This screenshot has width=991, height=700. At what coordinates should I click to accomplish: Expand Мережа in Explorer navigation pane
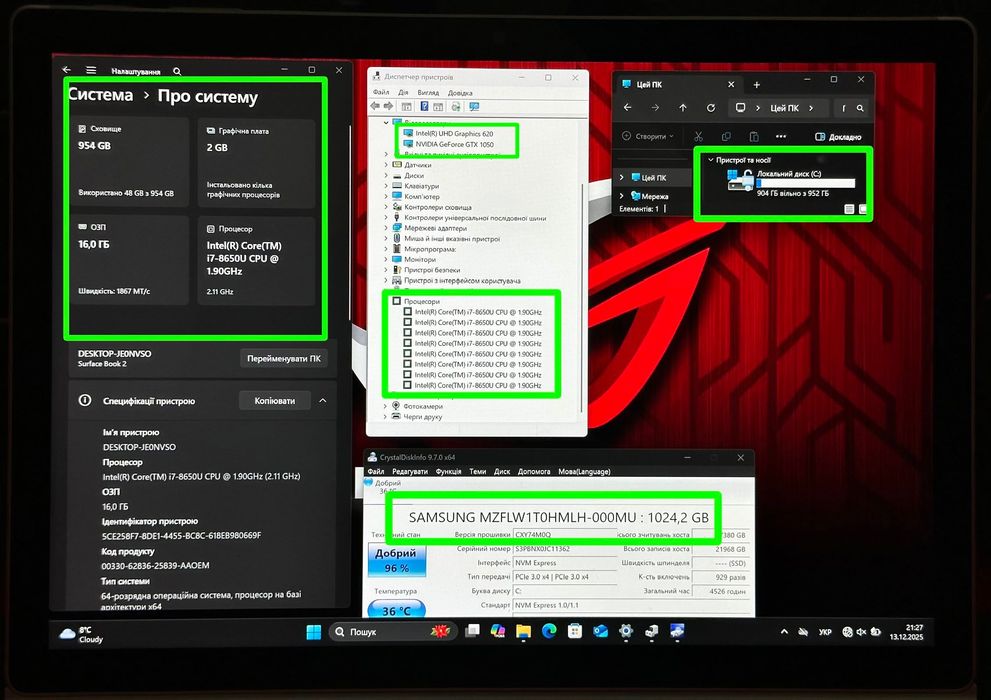coord(622,196)
